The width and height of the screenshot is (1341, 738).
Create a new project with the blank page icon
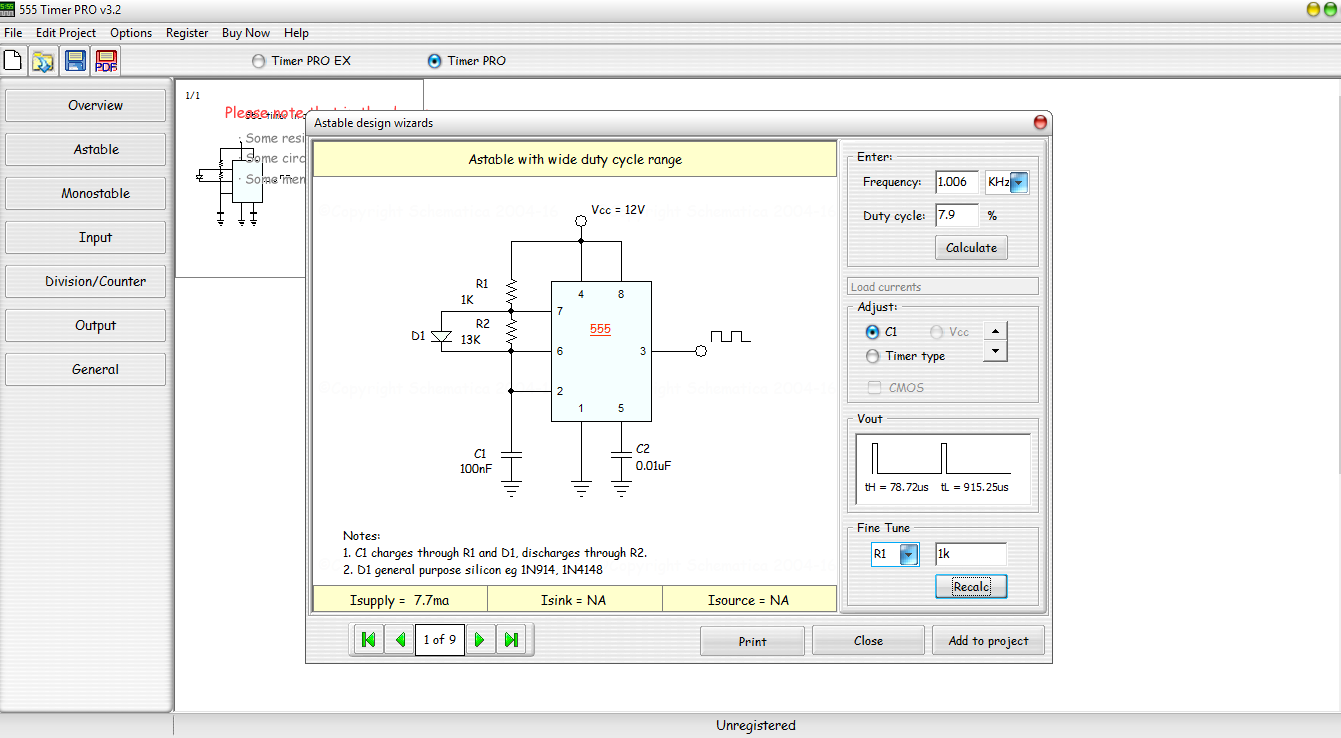13,61
